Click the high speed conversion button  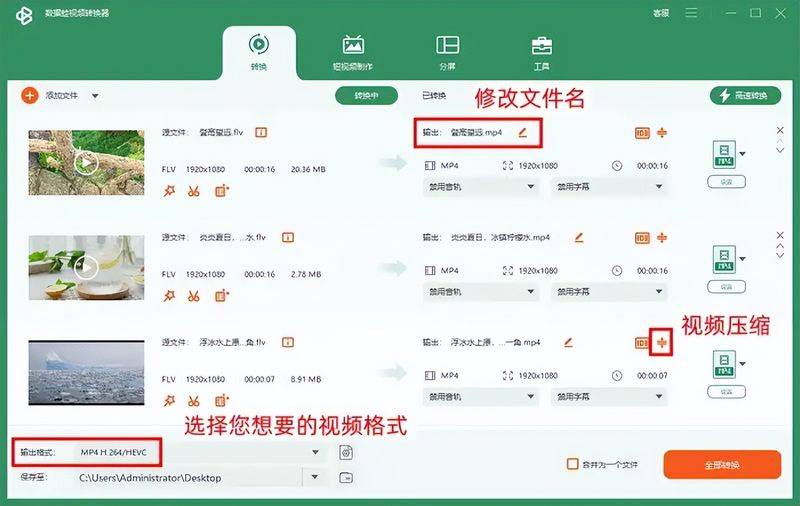click(745, 95)
